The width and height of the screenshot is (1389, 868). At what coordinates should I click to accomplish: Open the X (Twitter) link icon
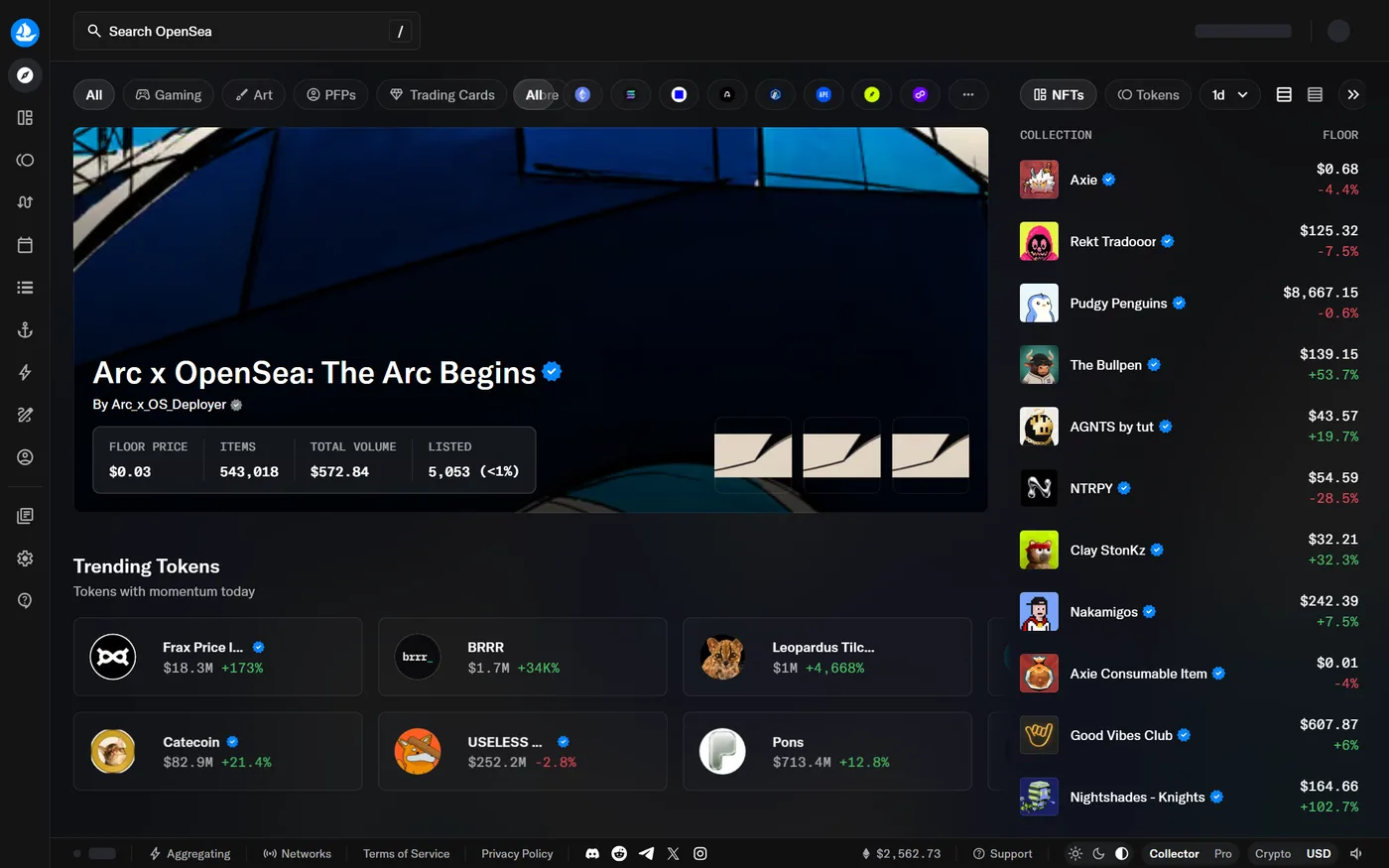[x=673, y=853]
